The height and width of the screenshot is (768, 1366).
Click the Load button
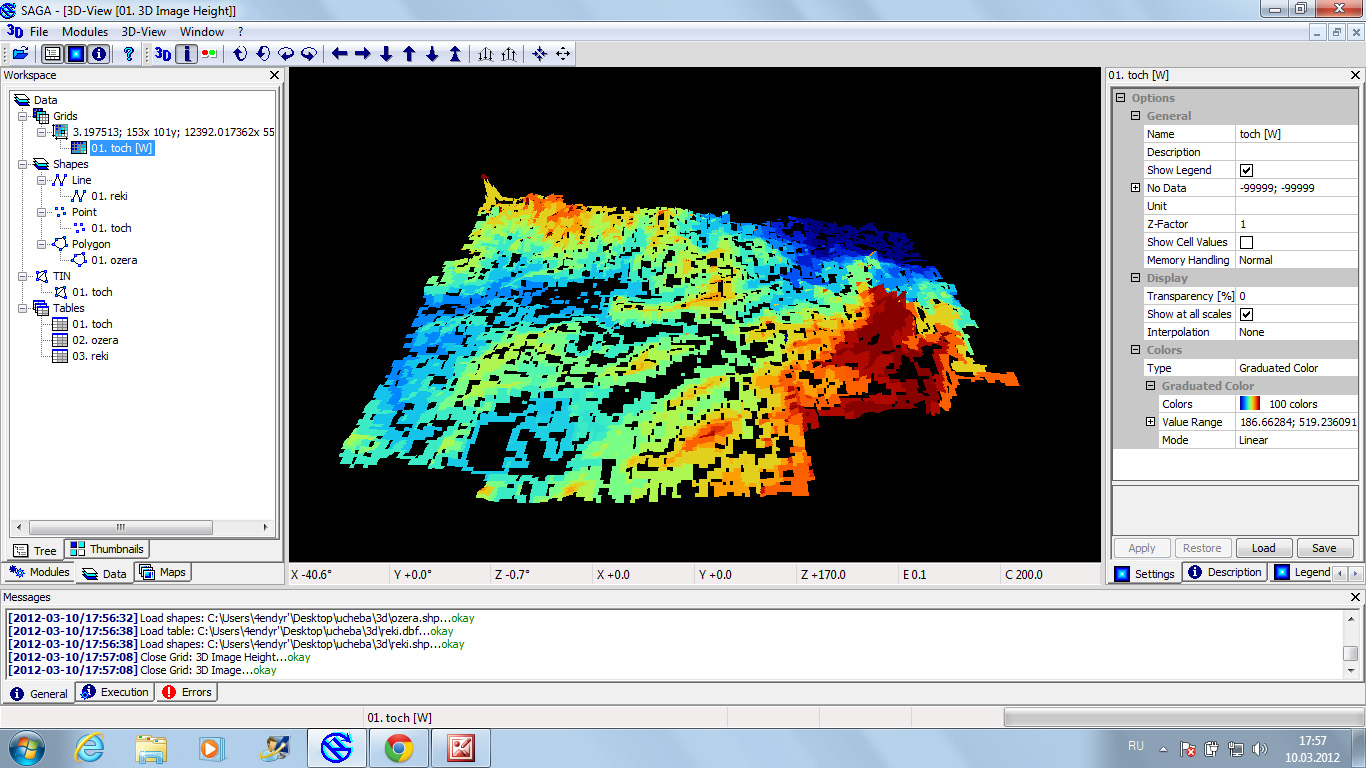pyautogui.click(x=1263, y=548)
